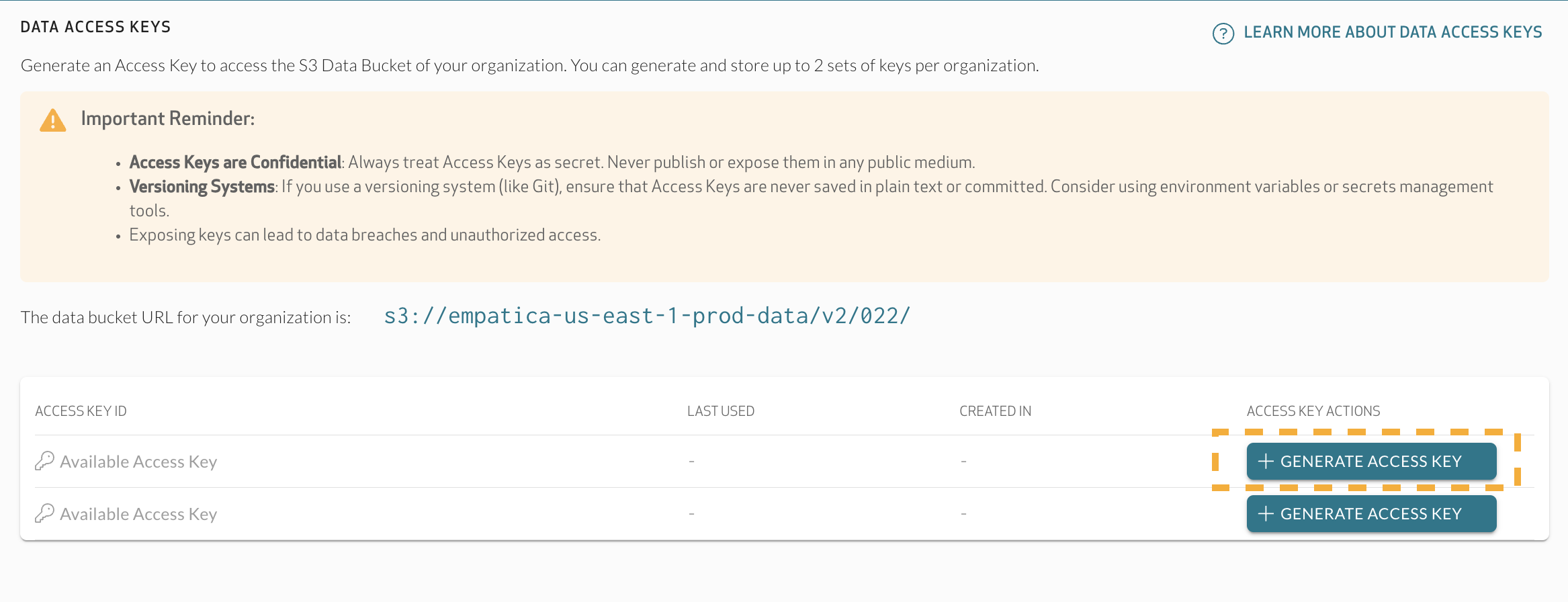This screenshot has width=1568, height=602.
Task: Click the CREATED IN column header
Action: point(995,411)
